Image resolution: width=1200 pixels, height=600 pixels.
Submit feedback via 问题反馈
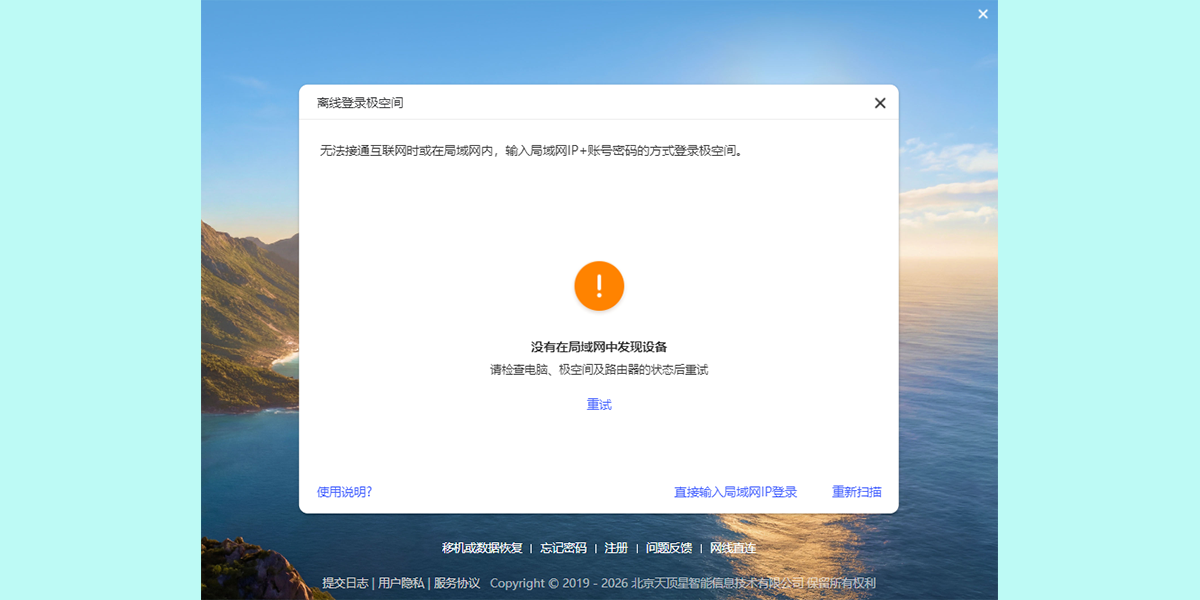point(671,548)
